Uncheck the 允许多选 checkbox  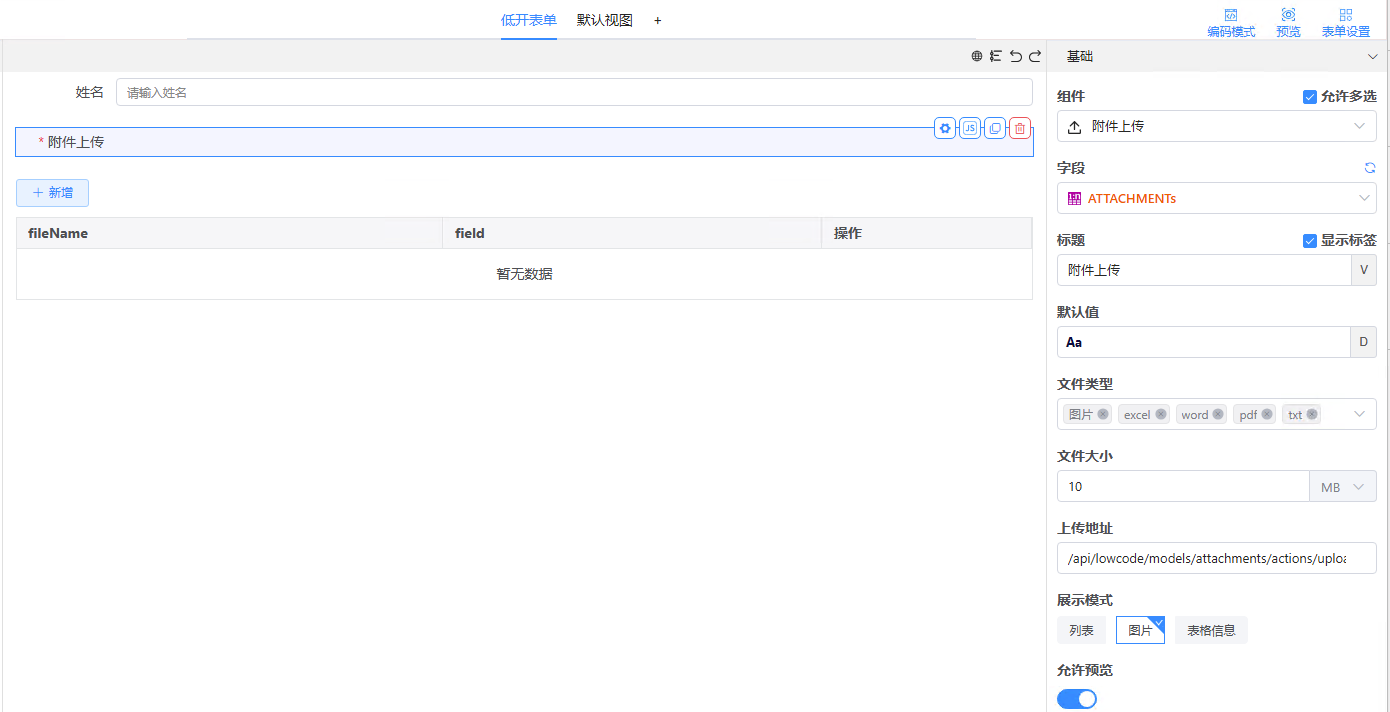coord(1310,97)
